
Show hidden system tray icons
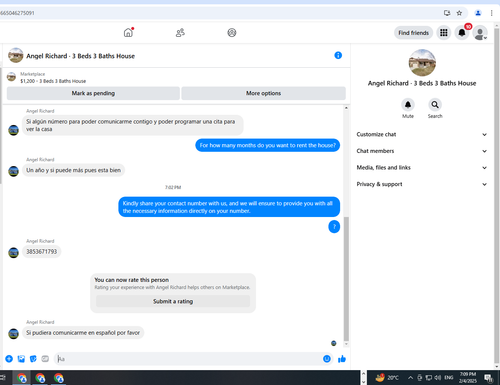coord(410,378)
